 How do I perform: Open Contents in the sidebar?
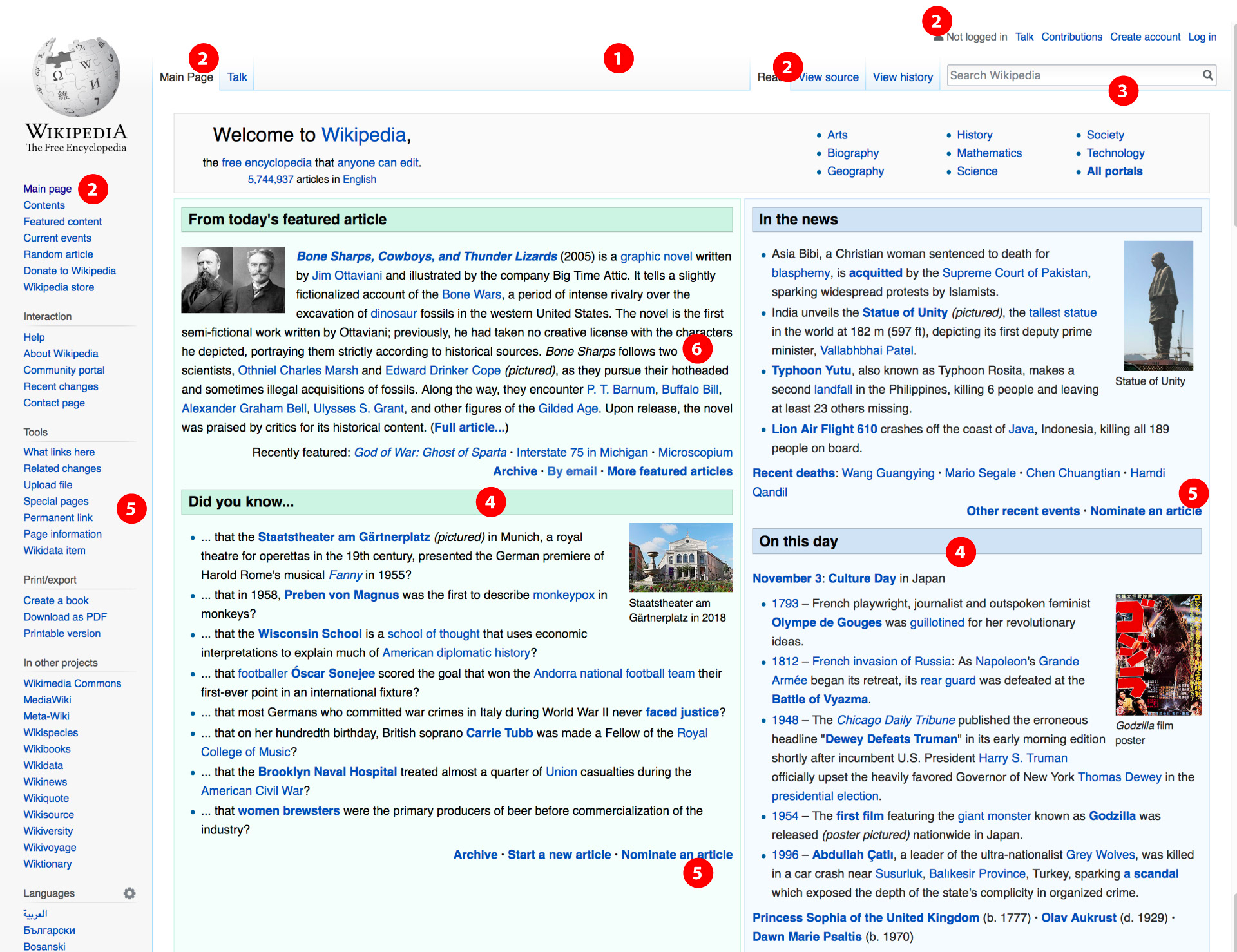(44, 205)
